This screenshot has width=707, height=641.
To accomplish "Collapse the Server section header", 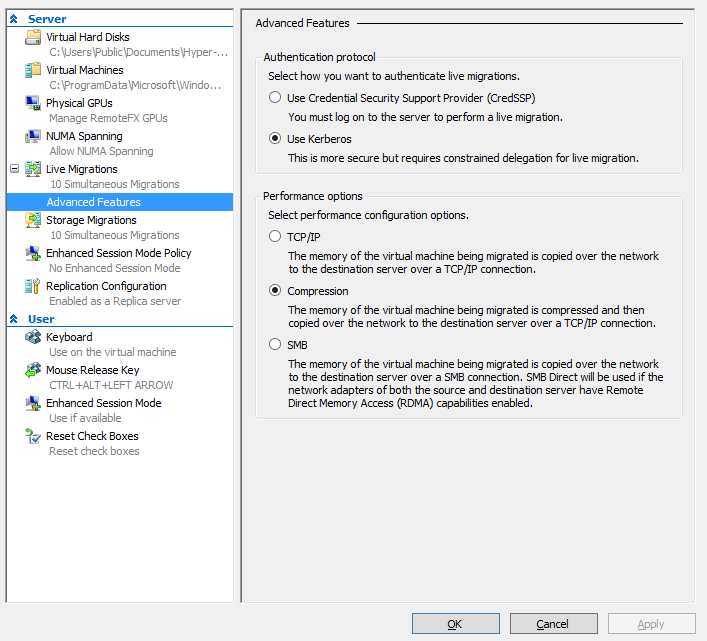I will pos(14,19).
